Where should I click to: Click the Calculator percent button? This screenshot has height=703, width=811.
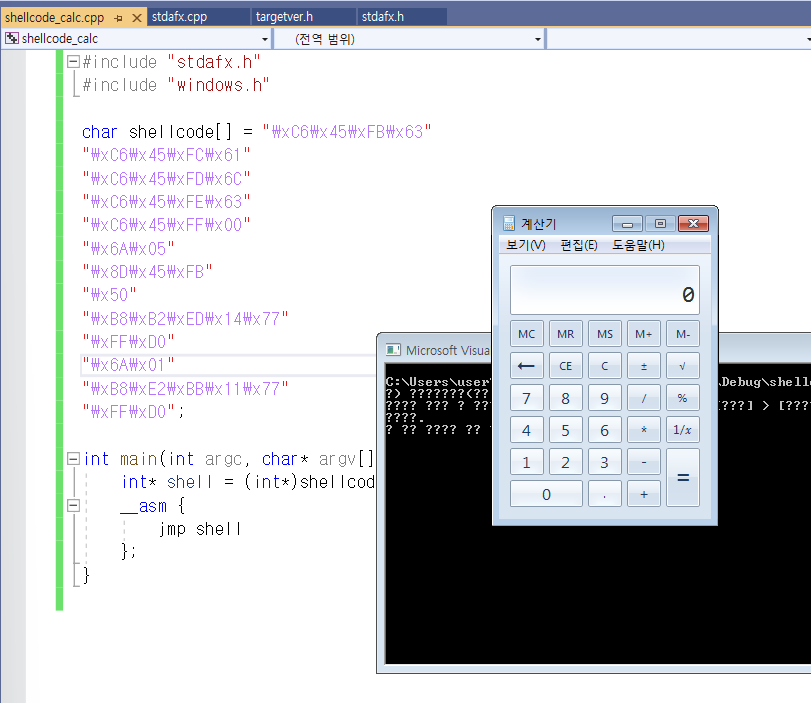tap(683, 398)
